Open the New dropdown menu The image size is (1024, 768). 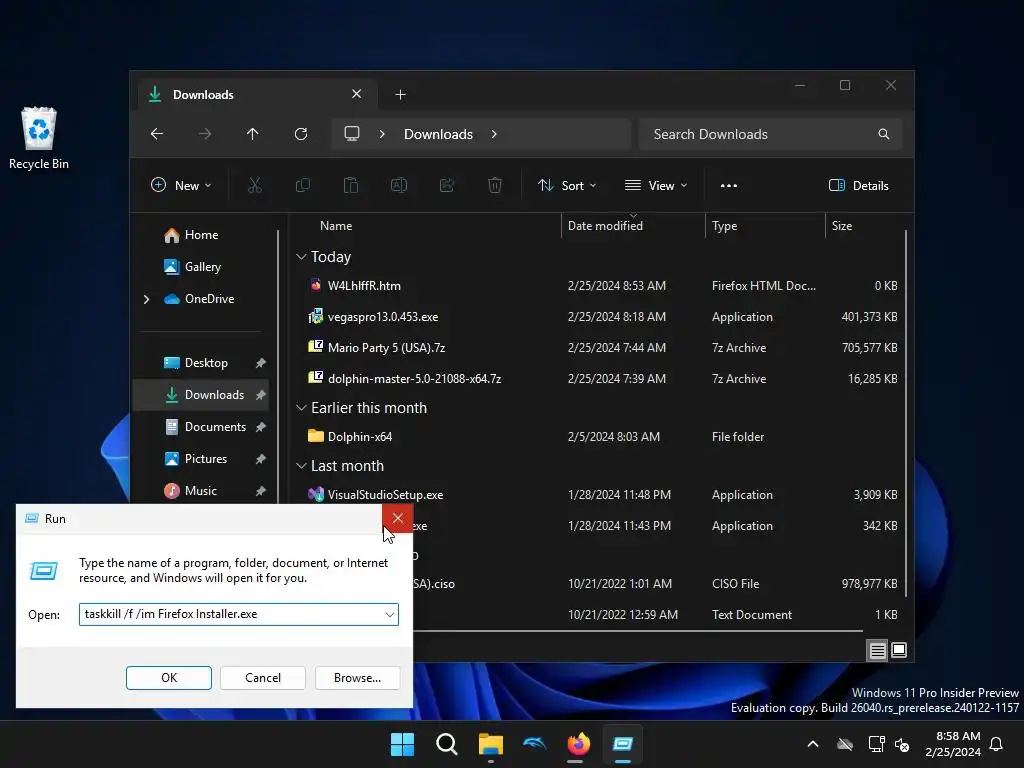[x=181, y=185]
